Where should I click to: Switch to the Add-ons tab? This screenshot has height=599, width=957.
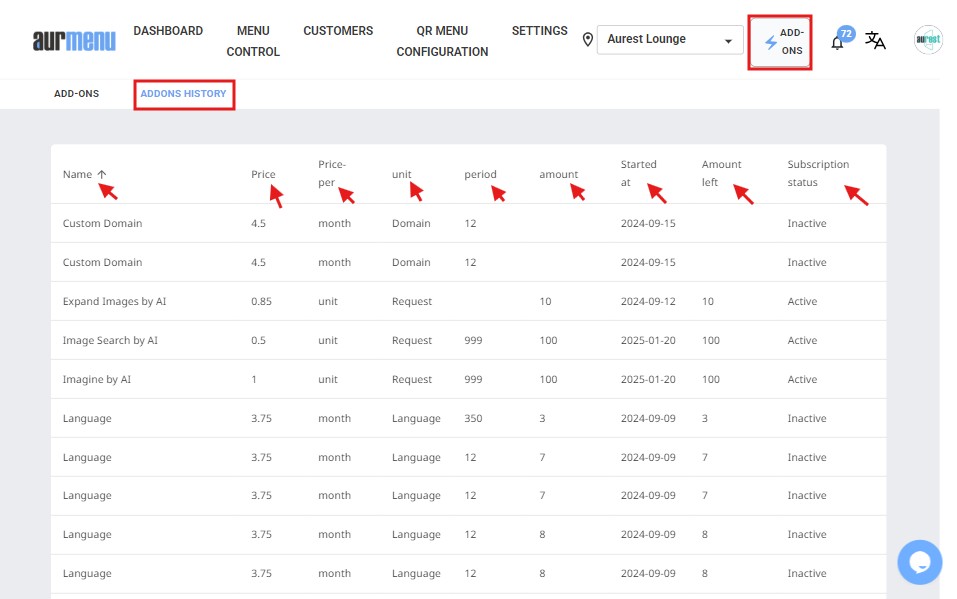tap(76, 94)
